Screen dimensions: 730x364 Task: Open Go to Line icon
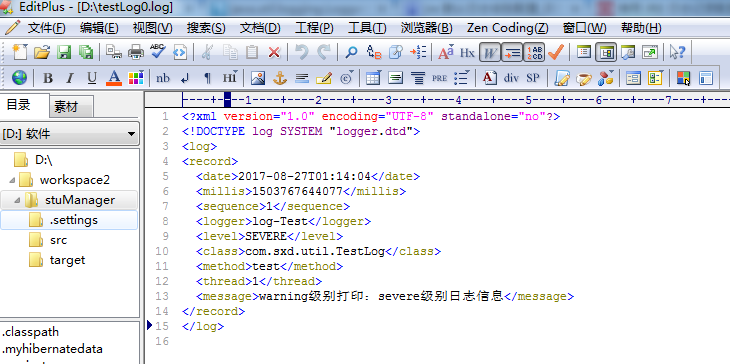(418, 52)
